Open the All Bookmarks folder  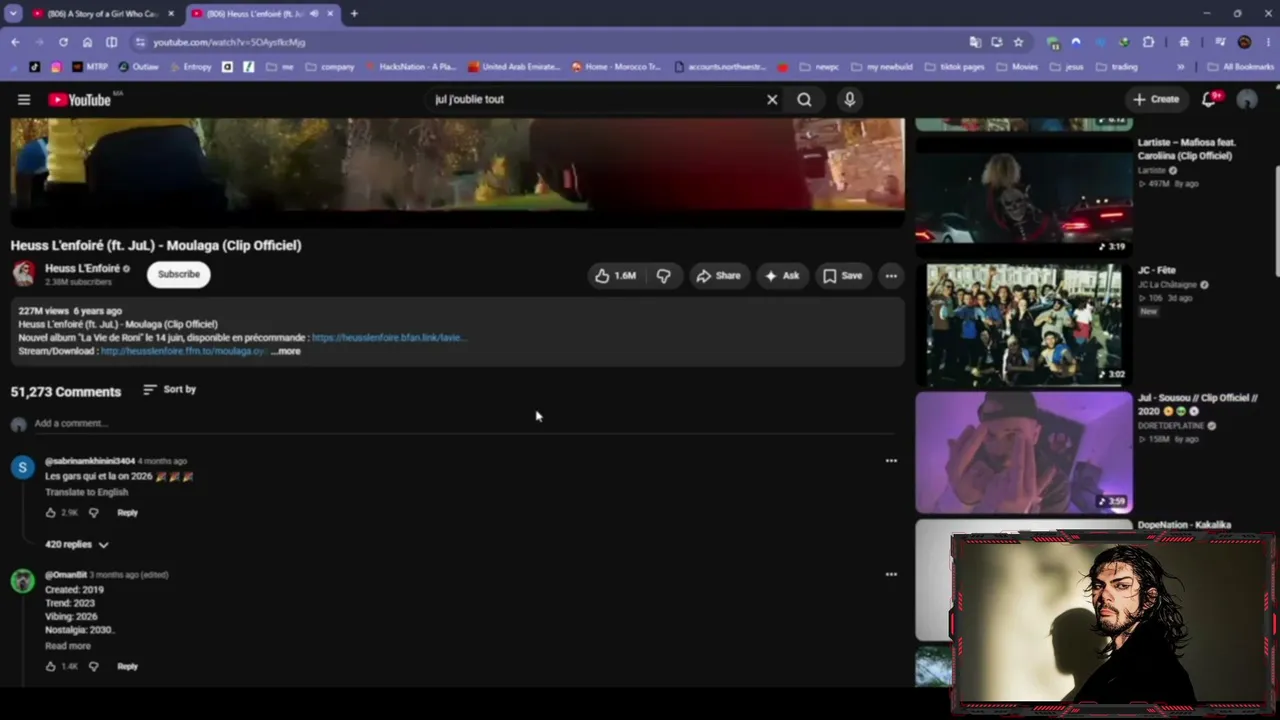tap(1241, 67)
